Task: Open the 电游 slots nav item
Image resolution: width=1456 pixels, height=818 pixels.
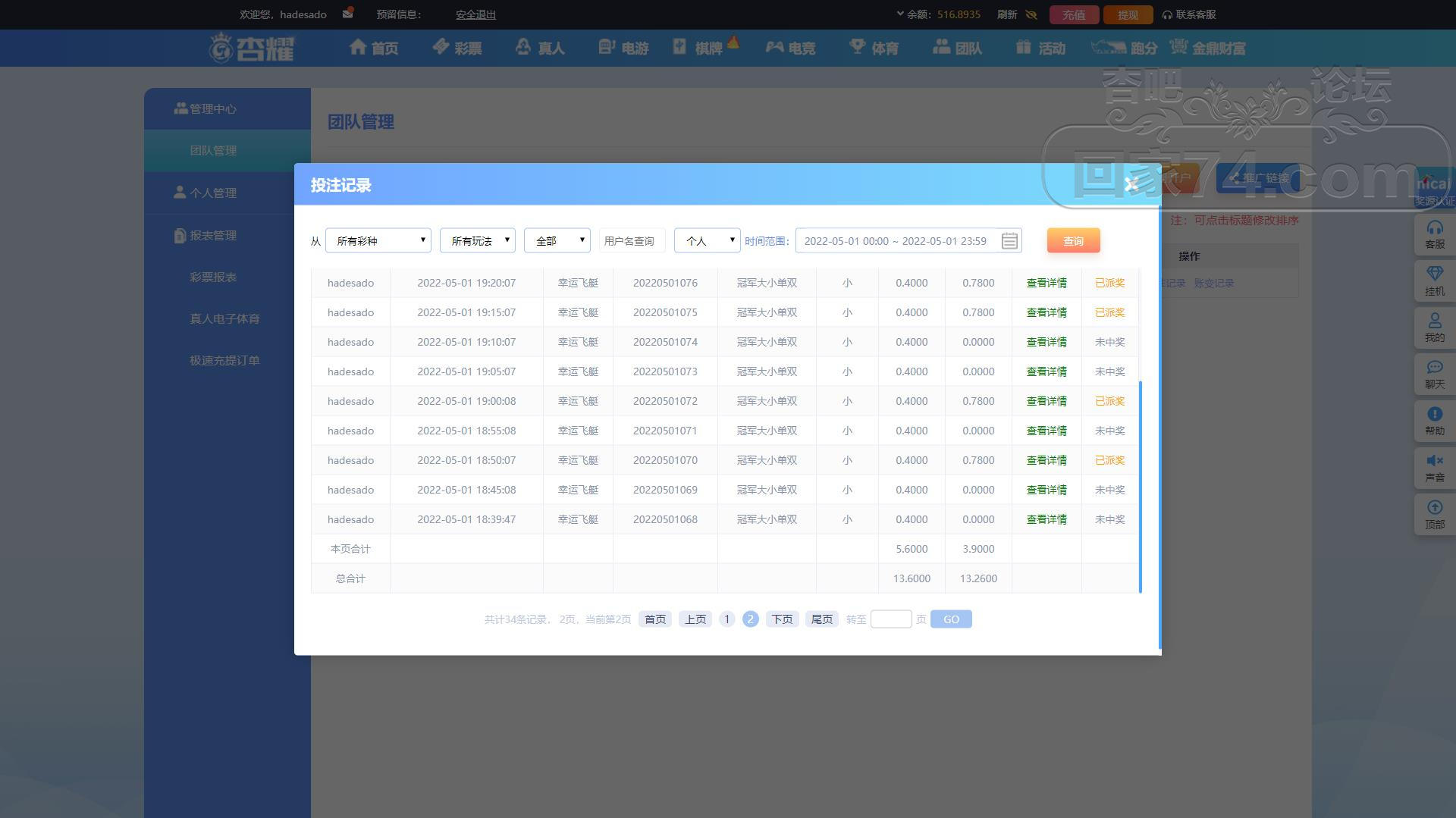Action: 623,48
